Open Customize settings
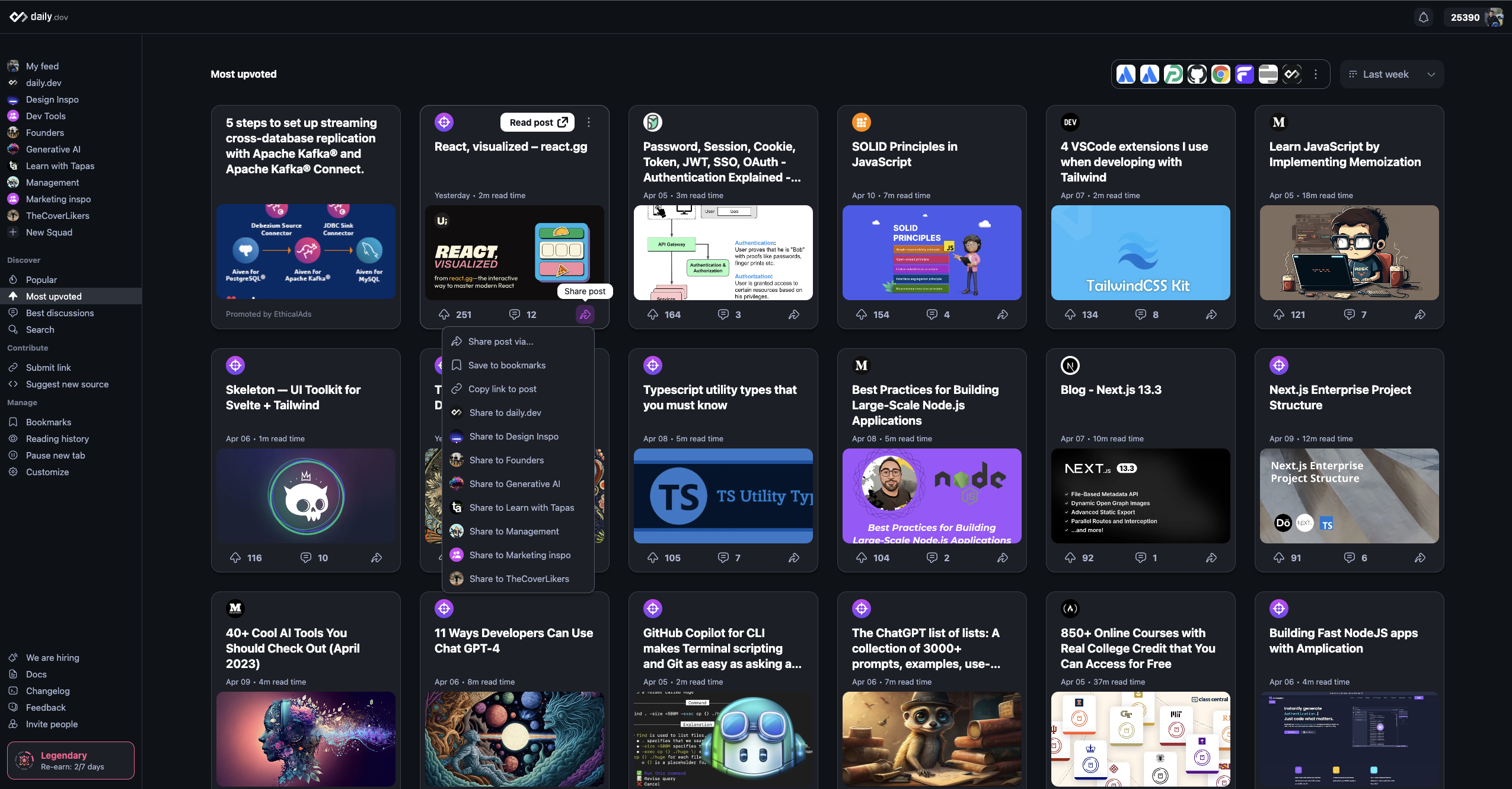This screenshot has height=789, width=1512. click(x=71, y=472)
